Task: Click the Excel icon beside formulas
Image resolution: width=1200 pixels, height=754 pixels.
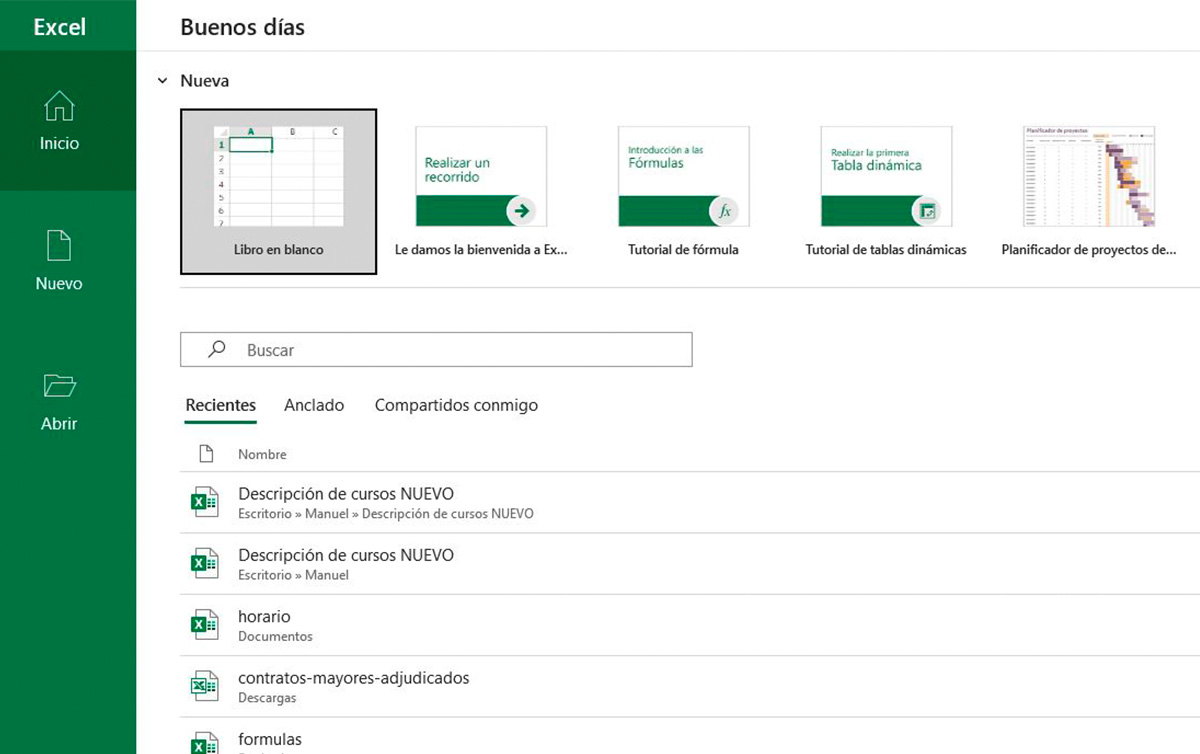Action: [204, 744]
